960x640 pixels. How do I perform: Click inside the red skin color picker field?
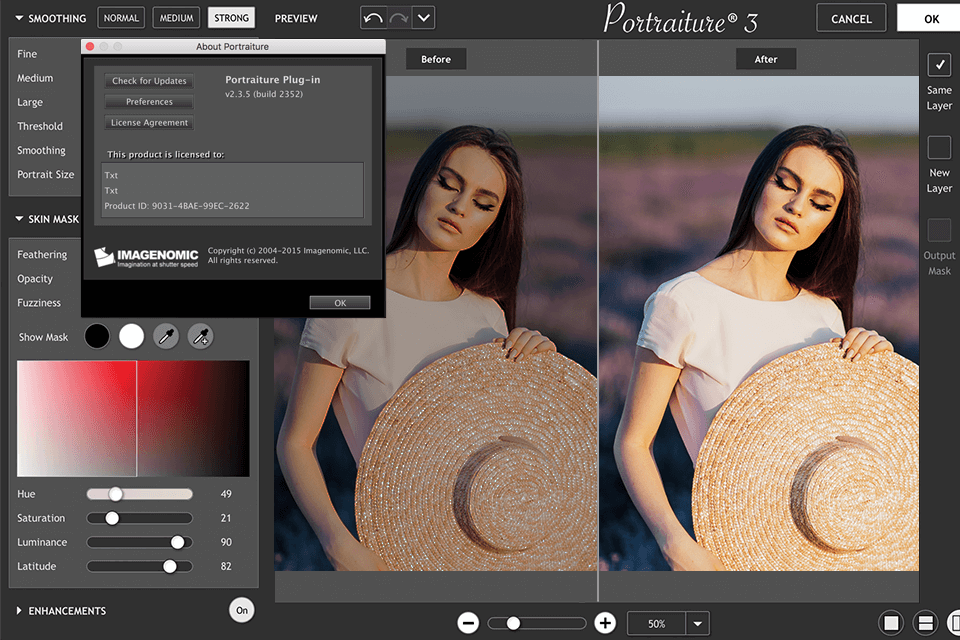point(133,418)
